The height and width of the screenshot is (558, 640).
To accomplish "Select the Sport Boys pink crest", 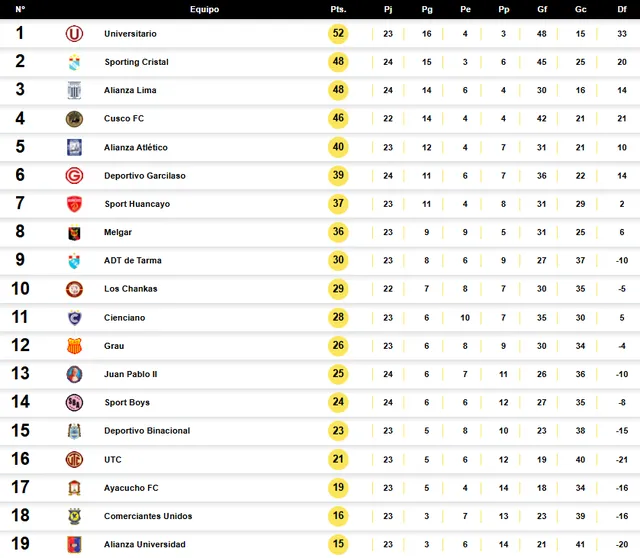I will pos(74,402).
